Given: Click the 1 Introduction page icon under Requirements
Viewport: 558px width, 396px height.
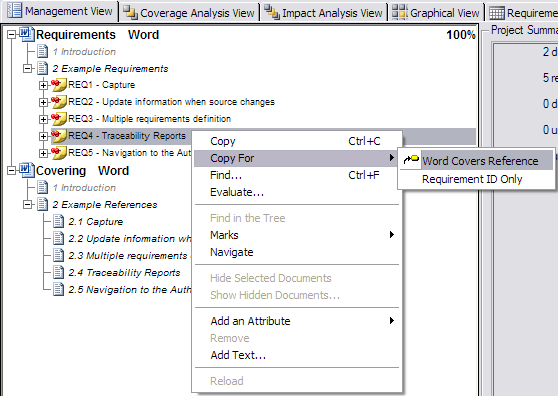Looking at the screenshot, I should [x=42, y=51].
